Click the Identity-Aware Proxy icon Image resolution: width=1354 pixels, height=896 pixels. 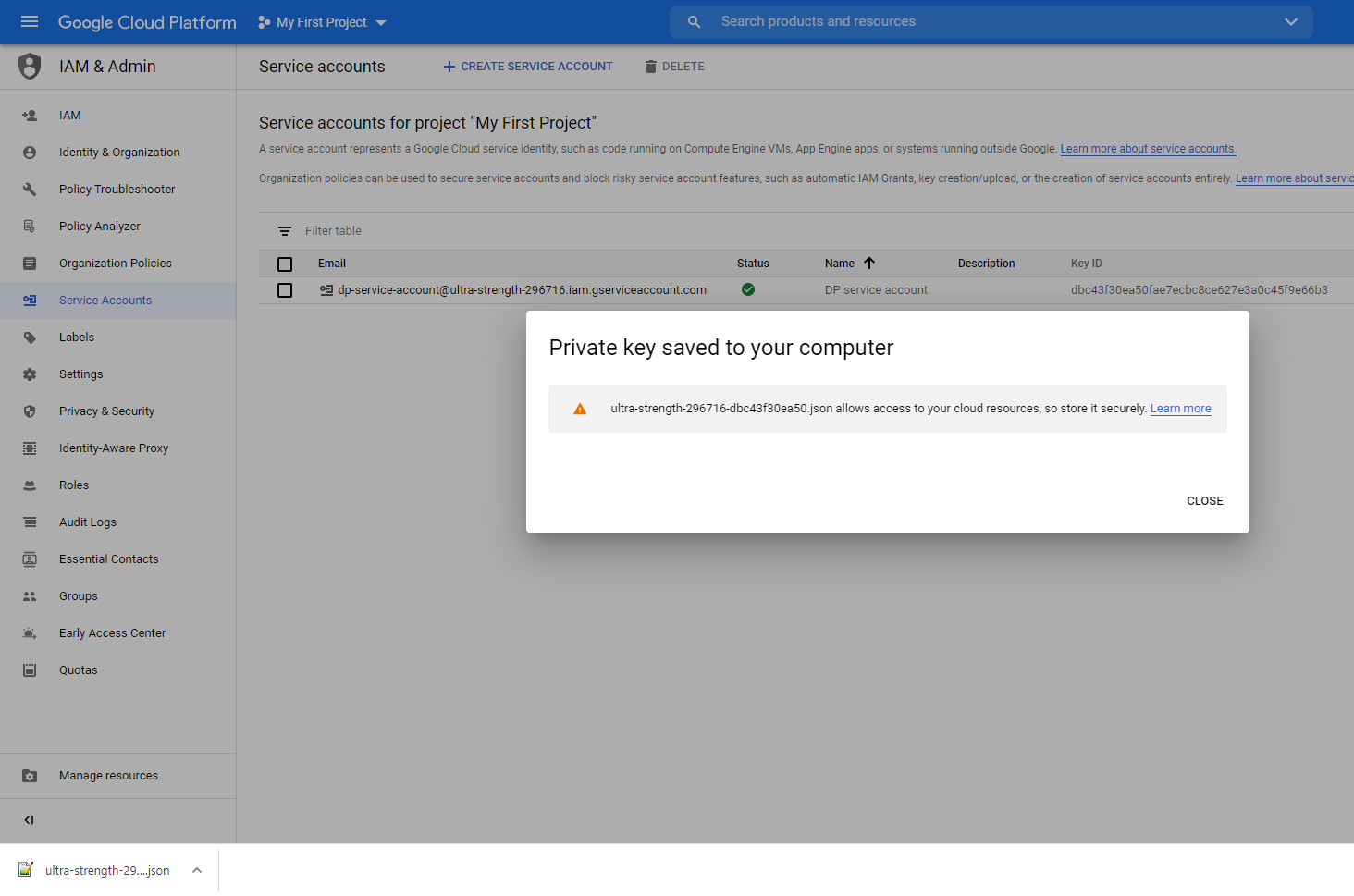click(x=30, y=448)
